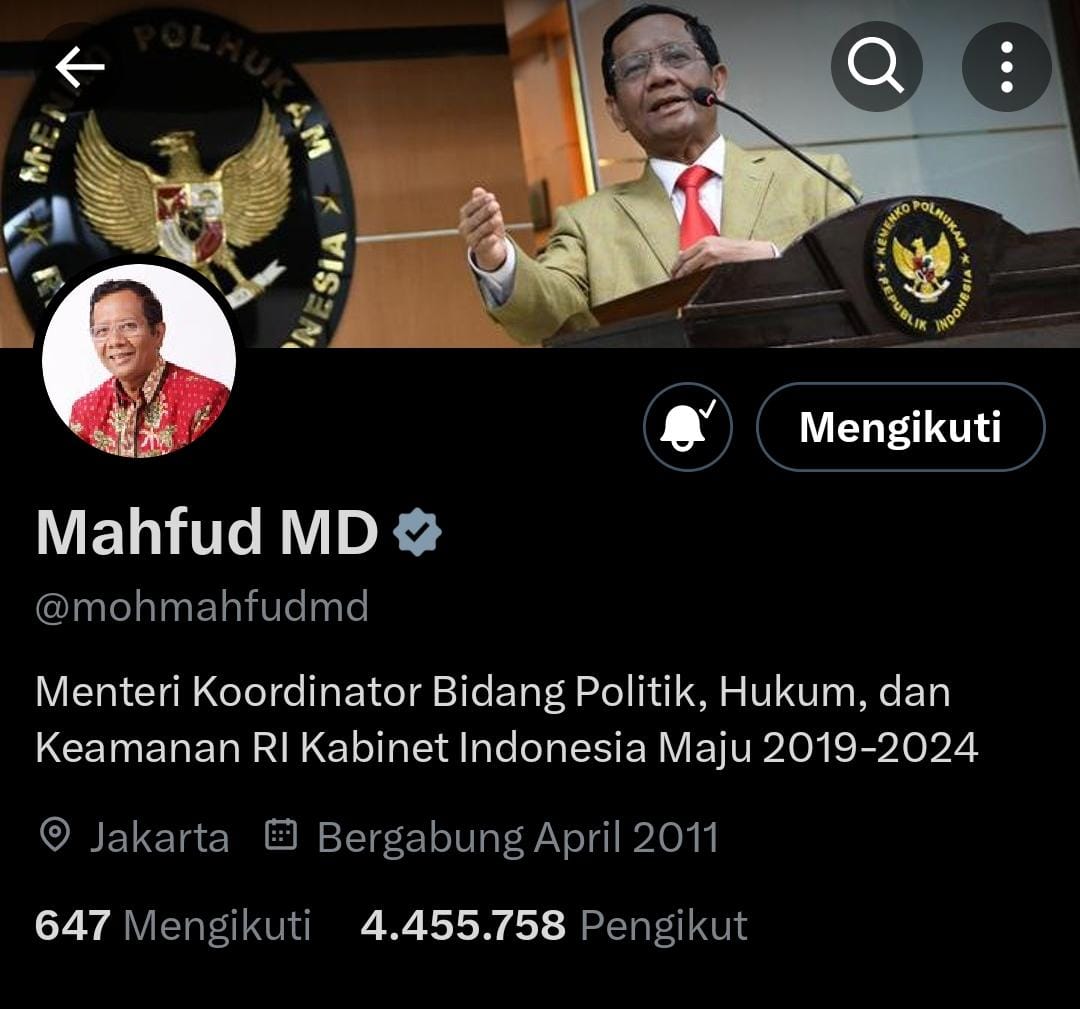Image resolution: width=1080 pixels, height=1009 pixels.
Task: Open the 4.455.758 Pengikut followers list
Action: coord(554,925)
